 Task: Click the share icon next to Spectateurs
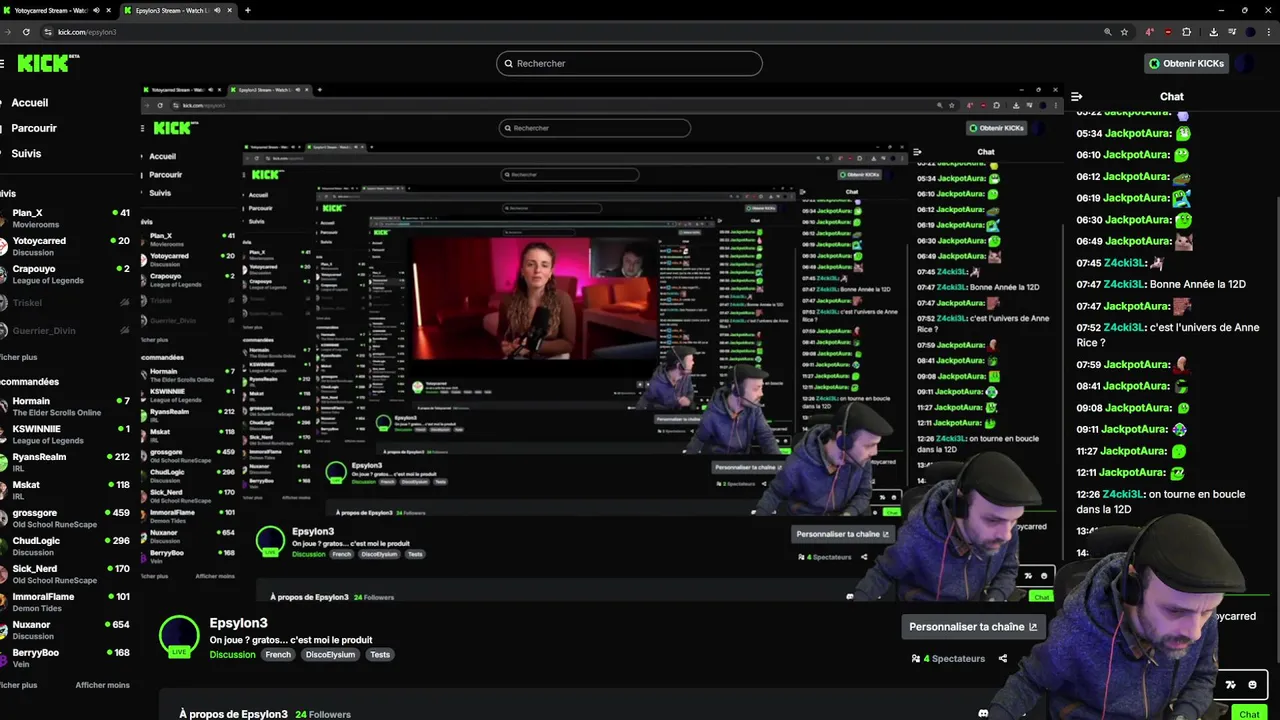click(x=1003, y=659)
